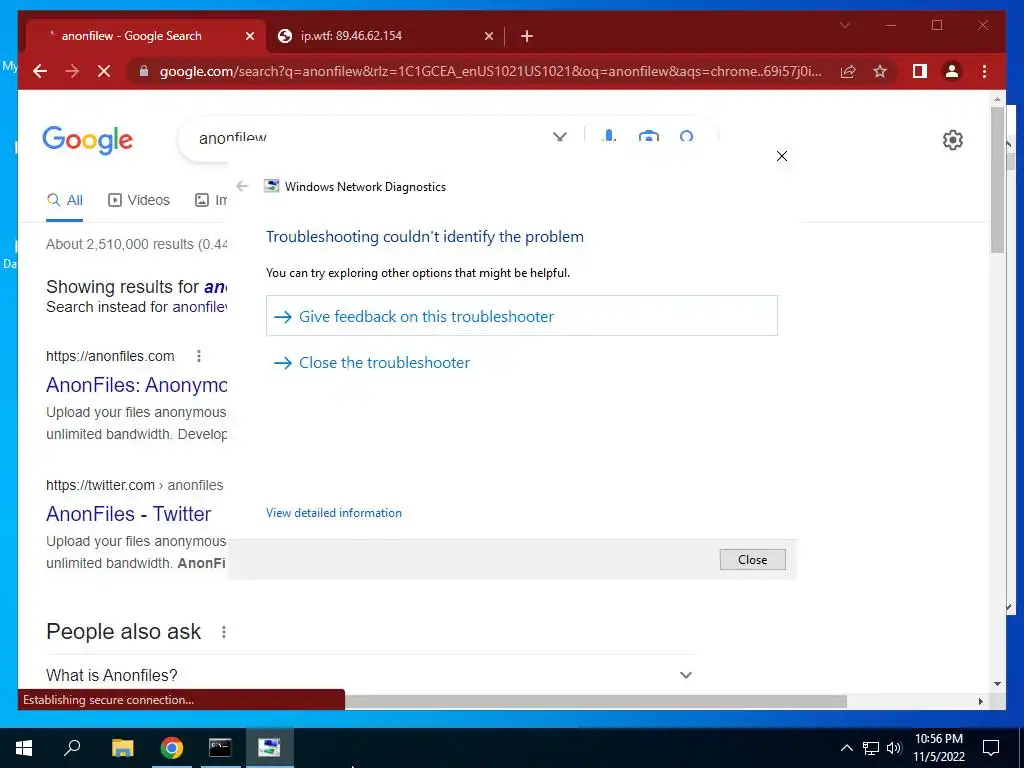1024x768 pixels.
Task: Open Windows notification center
Action: click(991, 748)
